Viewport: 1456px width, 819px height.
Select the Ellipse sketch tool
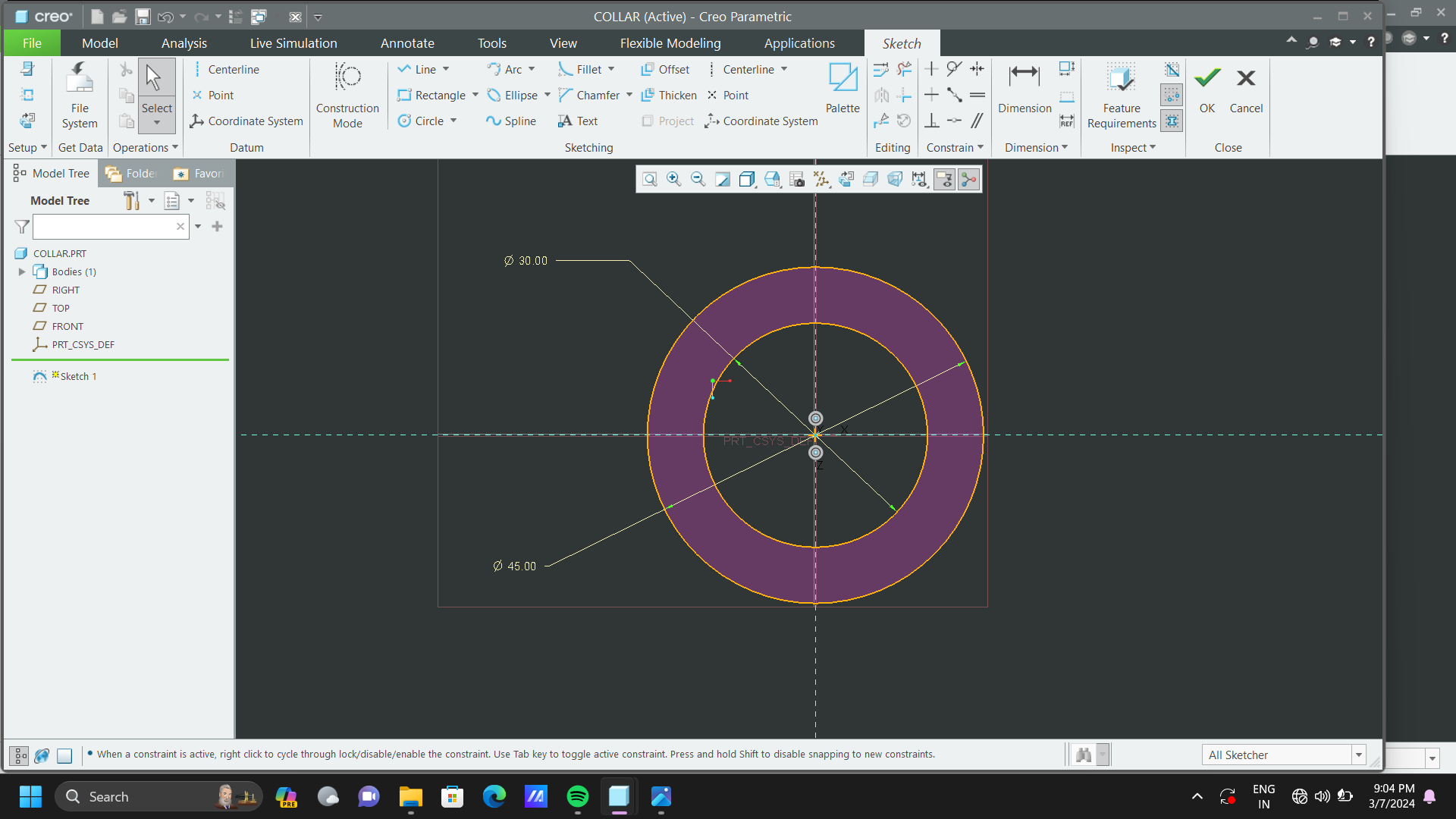click(x=512, y=95)
